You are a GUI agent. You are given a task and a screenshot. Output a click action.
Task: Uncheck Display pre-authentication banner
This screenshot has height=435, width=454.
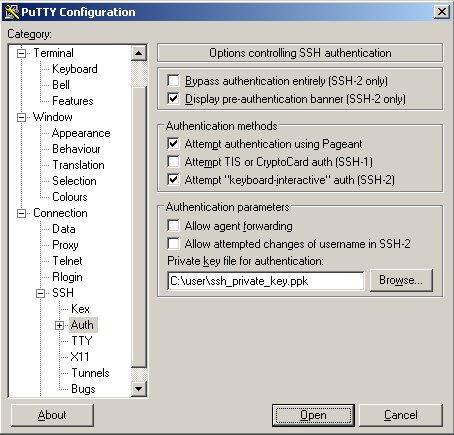[173, 99]
